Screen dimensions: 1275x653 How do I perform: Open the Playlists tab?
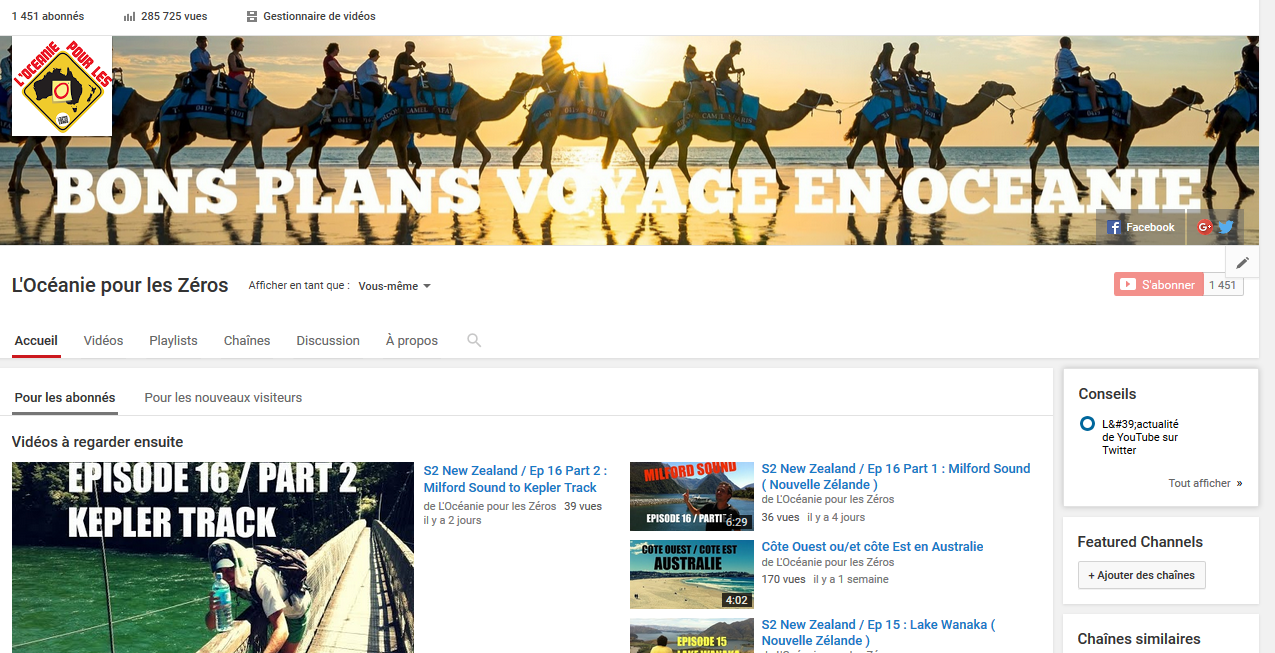[173, 341]
